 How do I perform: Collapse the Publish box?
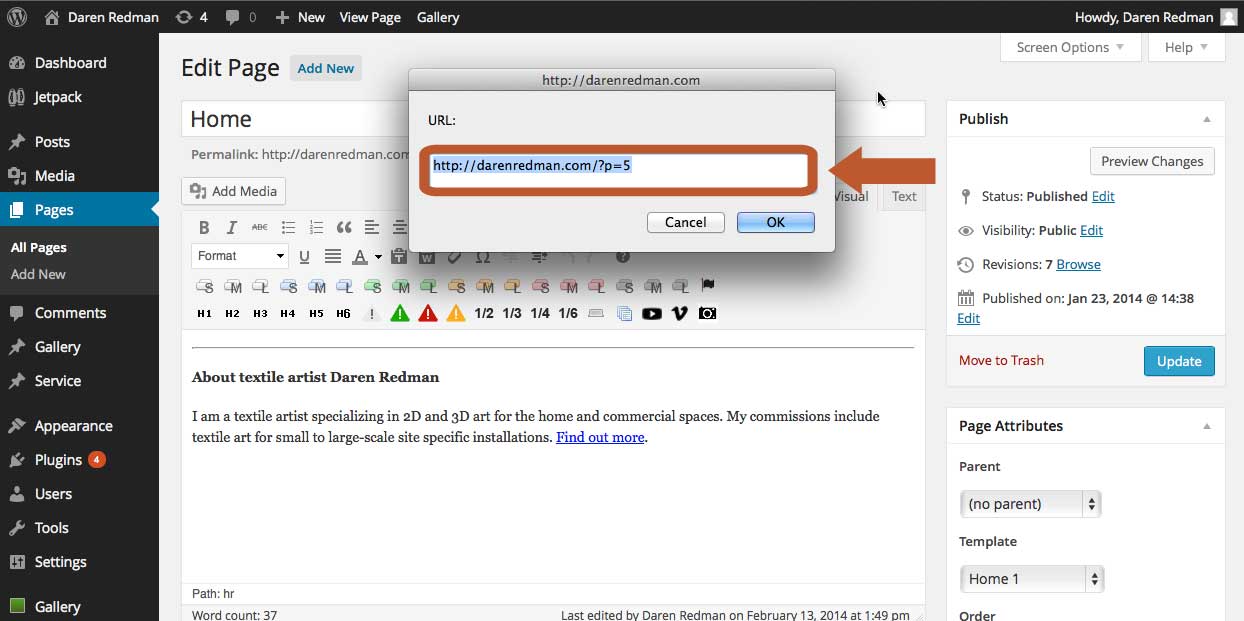tap(1207, 119)
